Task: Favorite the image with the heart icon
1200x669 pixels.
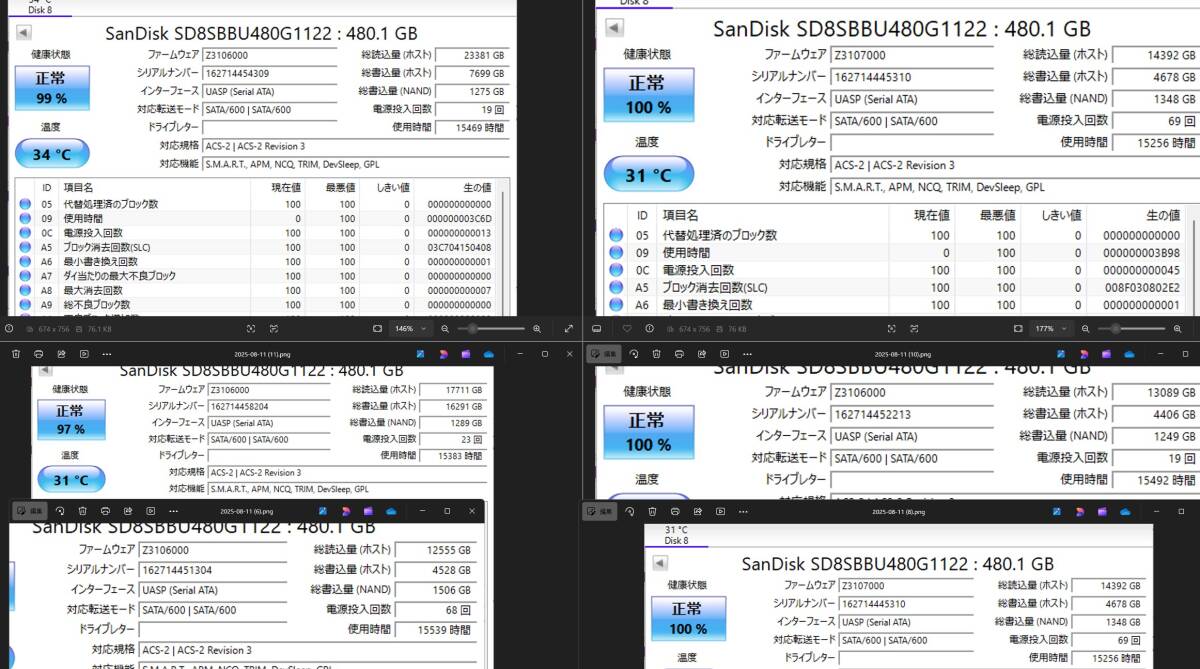Action: coord(627,328)
